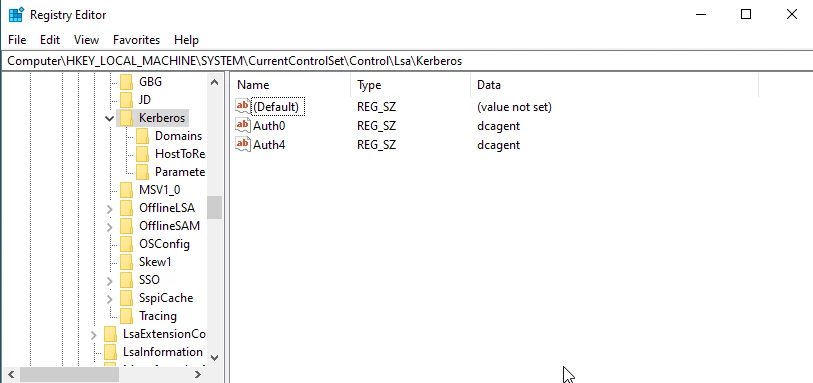Click the dcagent data of Auth4
813x383 pixels.
click(x=498, y=145)
